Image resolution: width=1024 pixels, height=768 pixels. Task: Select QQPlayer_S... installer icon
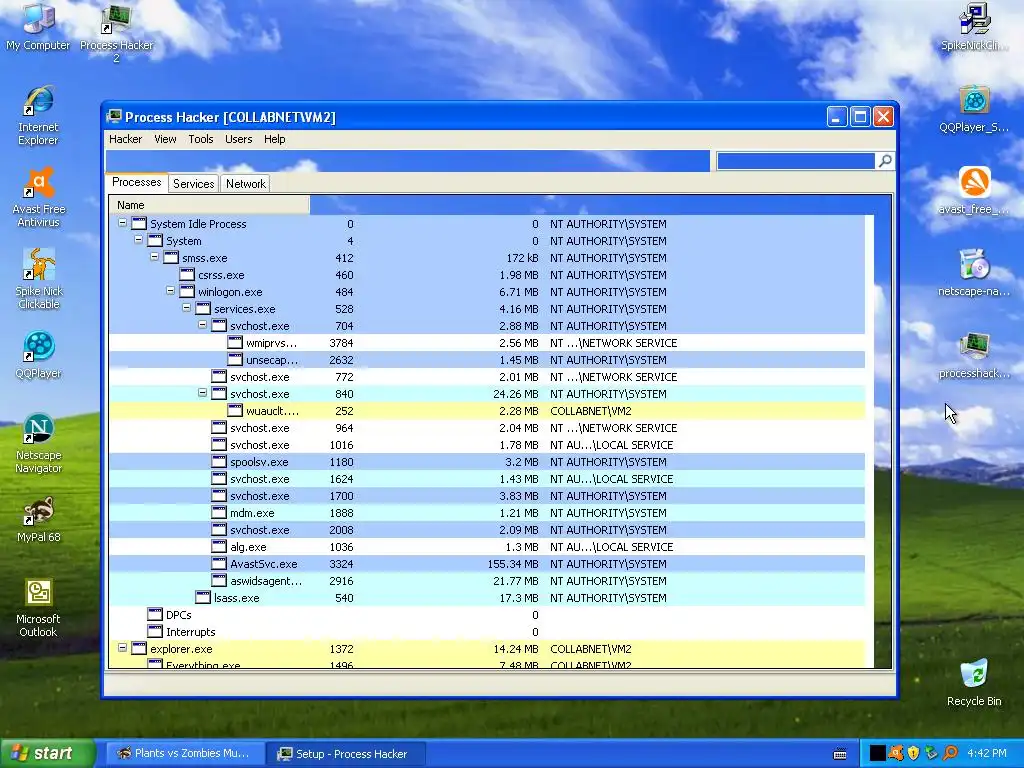(974, 109)
